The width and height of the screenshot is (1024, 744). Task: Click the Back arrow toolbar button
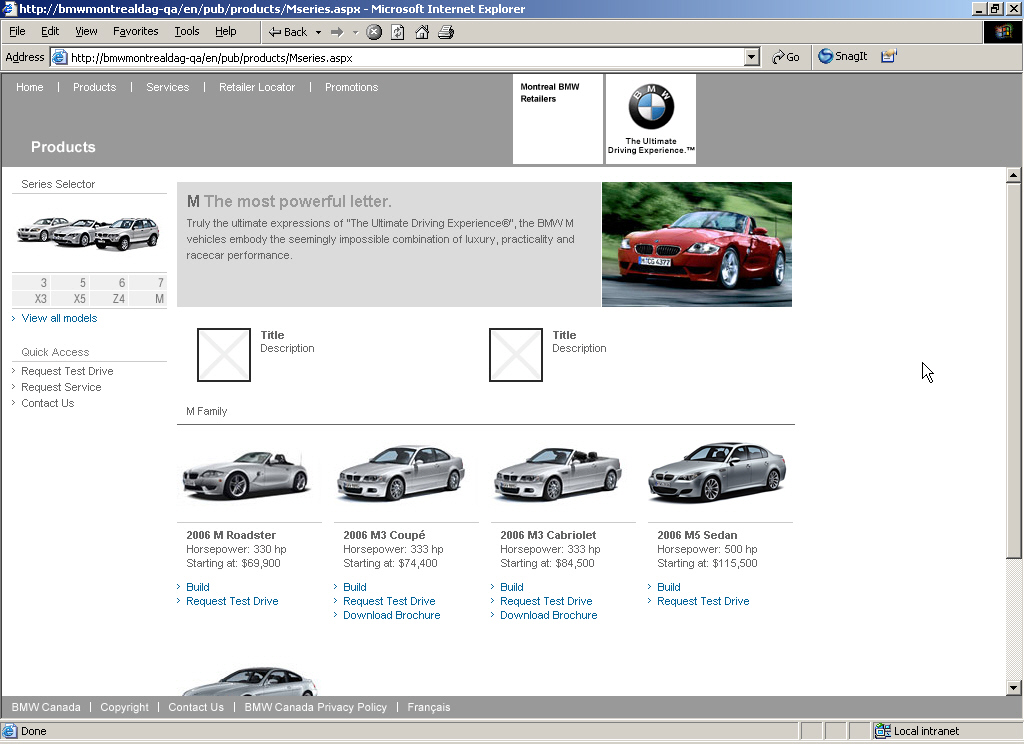[287, 32]
